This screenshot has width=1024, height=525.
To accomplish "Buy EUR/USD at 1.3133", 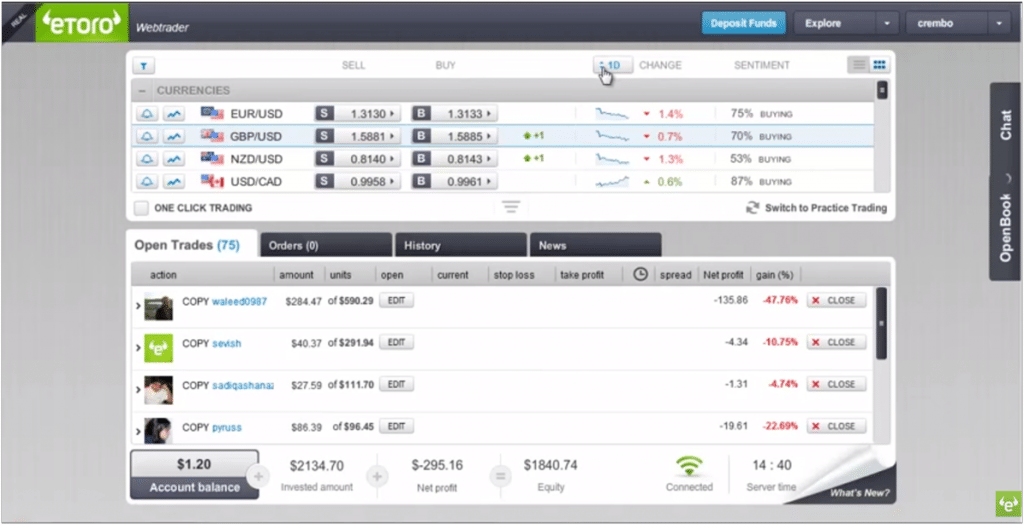I will coord(455,114).
